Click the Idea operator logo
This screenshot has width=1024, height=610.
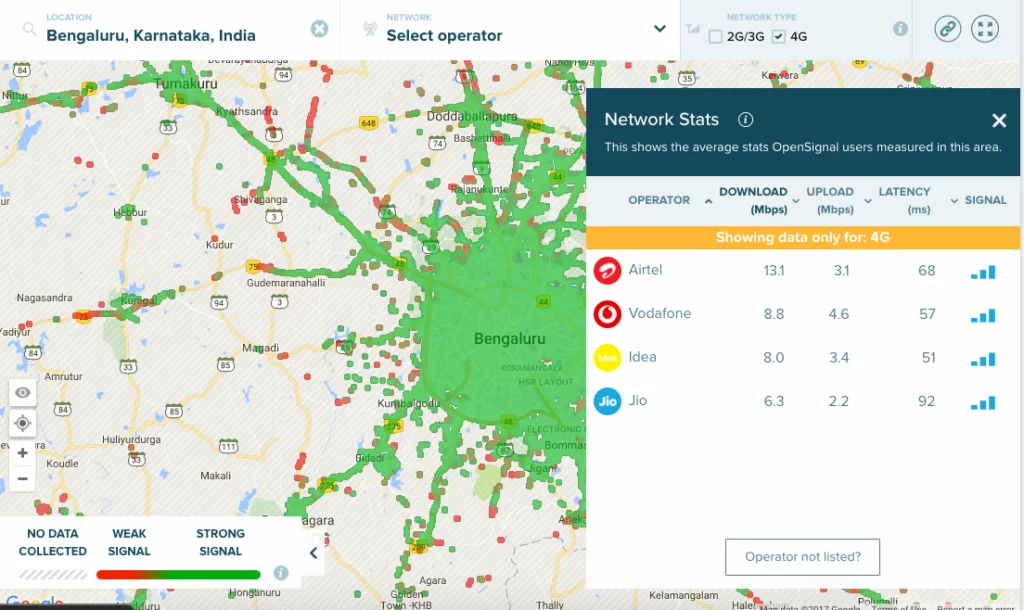607,358
